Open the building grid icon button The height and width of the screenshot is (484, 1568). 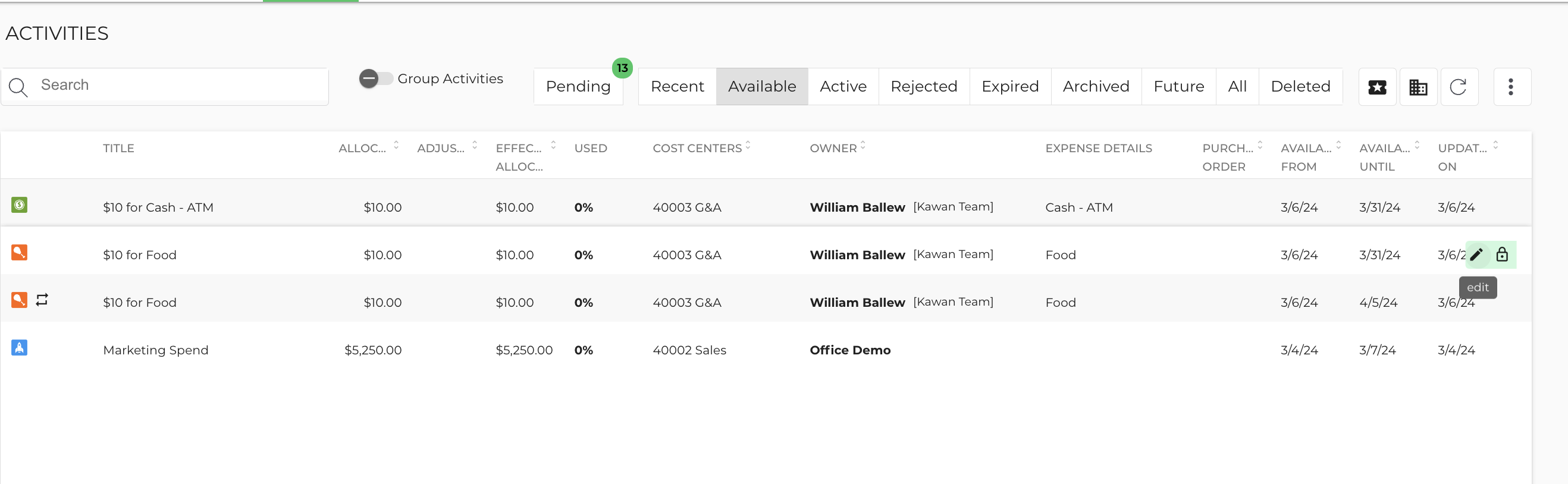point(1418,87)
